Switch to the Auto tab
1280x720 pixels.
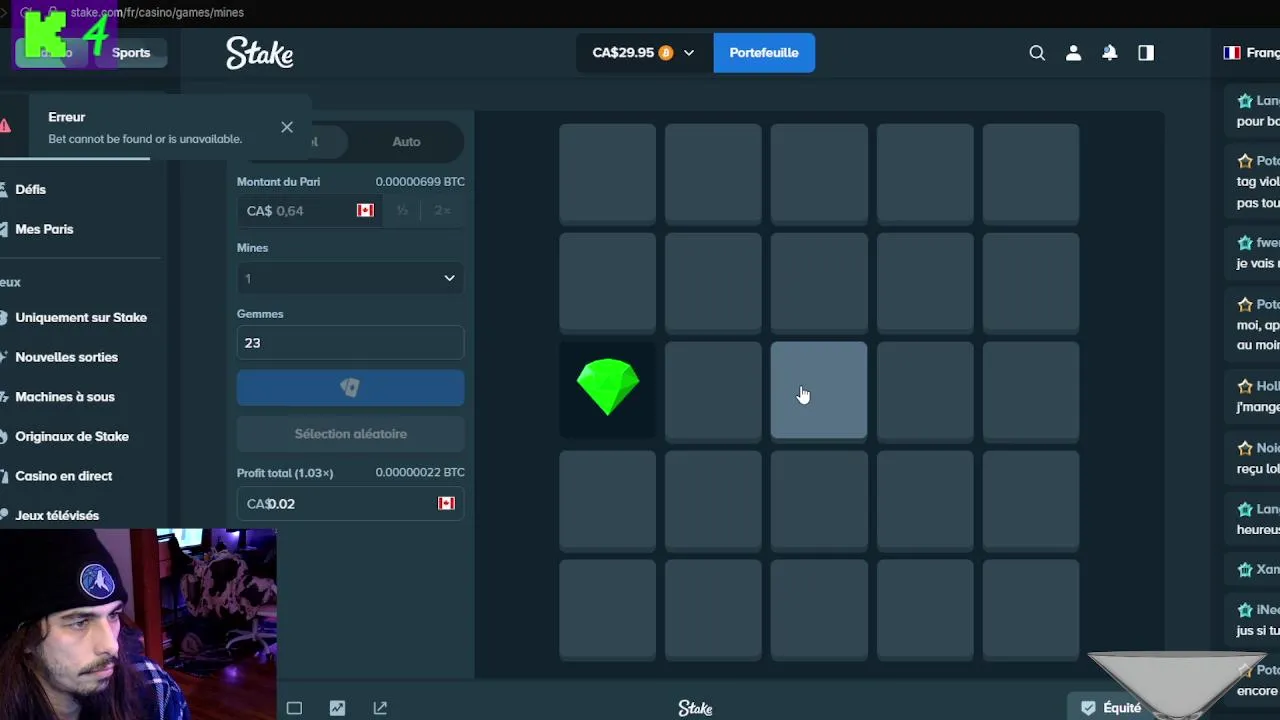point(406,141)
